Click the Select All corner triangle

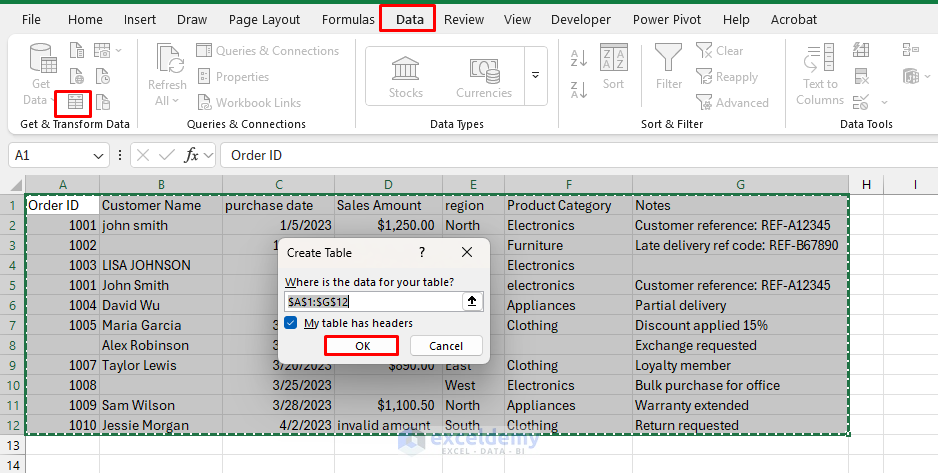pyautogui.click(x=16, y=184)
